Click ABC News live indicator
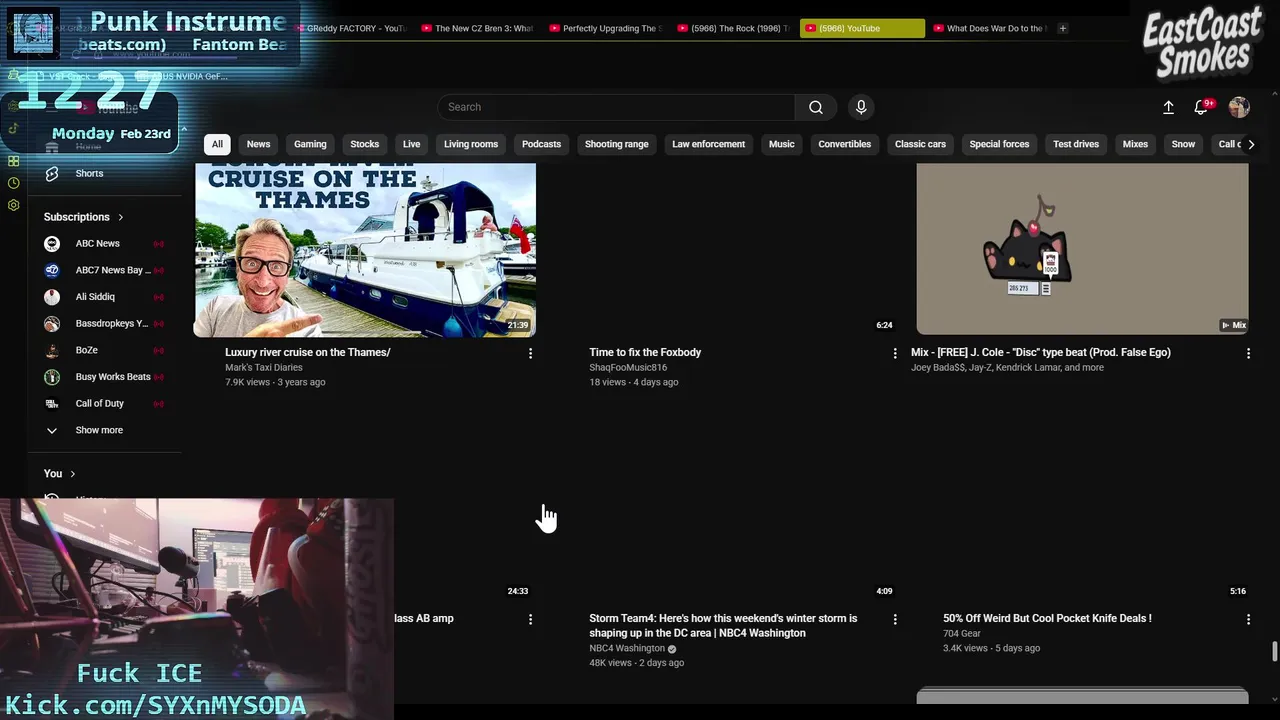The width and height of the screenshot is (1280, 720). [x=158, y=243]
